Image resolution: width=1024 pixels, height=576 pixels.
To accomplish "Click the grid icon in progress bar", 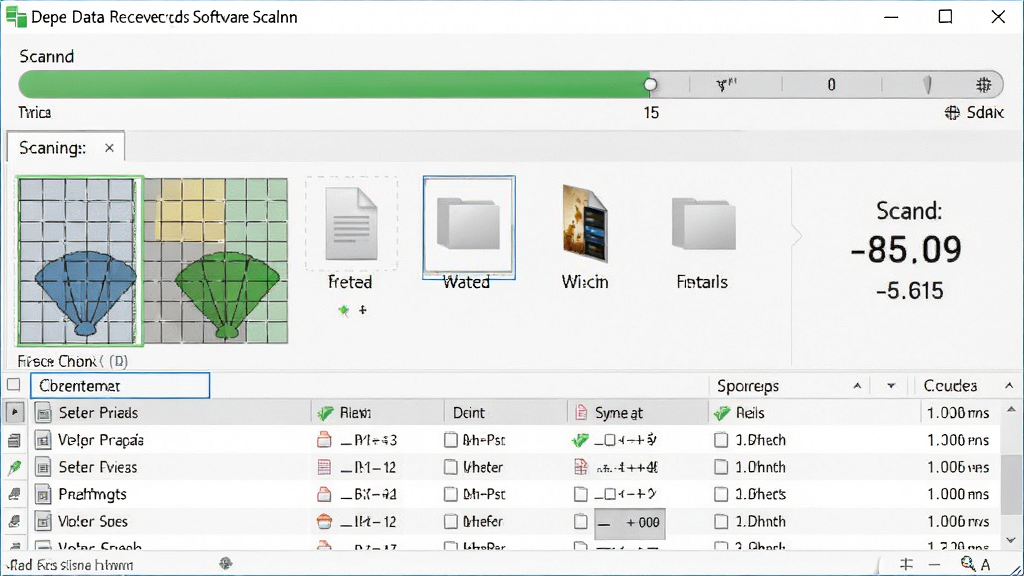I will (983, 84).
